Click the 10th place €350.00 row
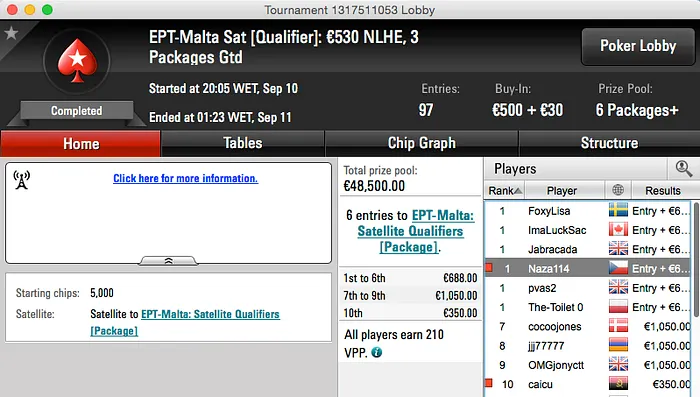This screenshot has width=700, height=397. 410,313
